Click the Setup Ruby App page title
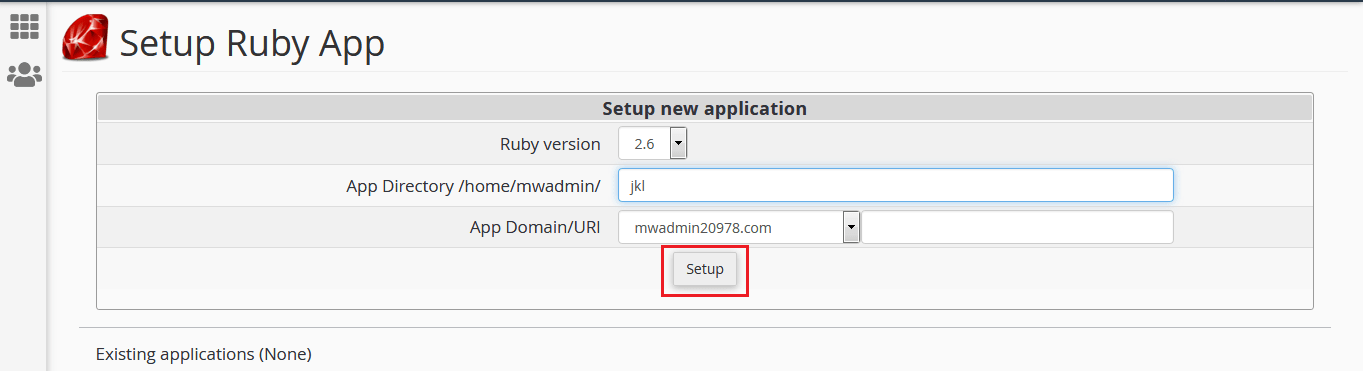 click(x=252, y=43)
